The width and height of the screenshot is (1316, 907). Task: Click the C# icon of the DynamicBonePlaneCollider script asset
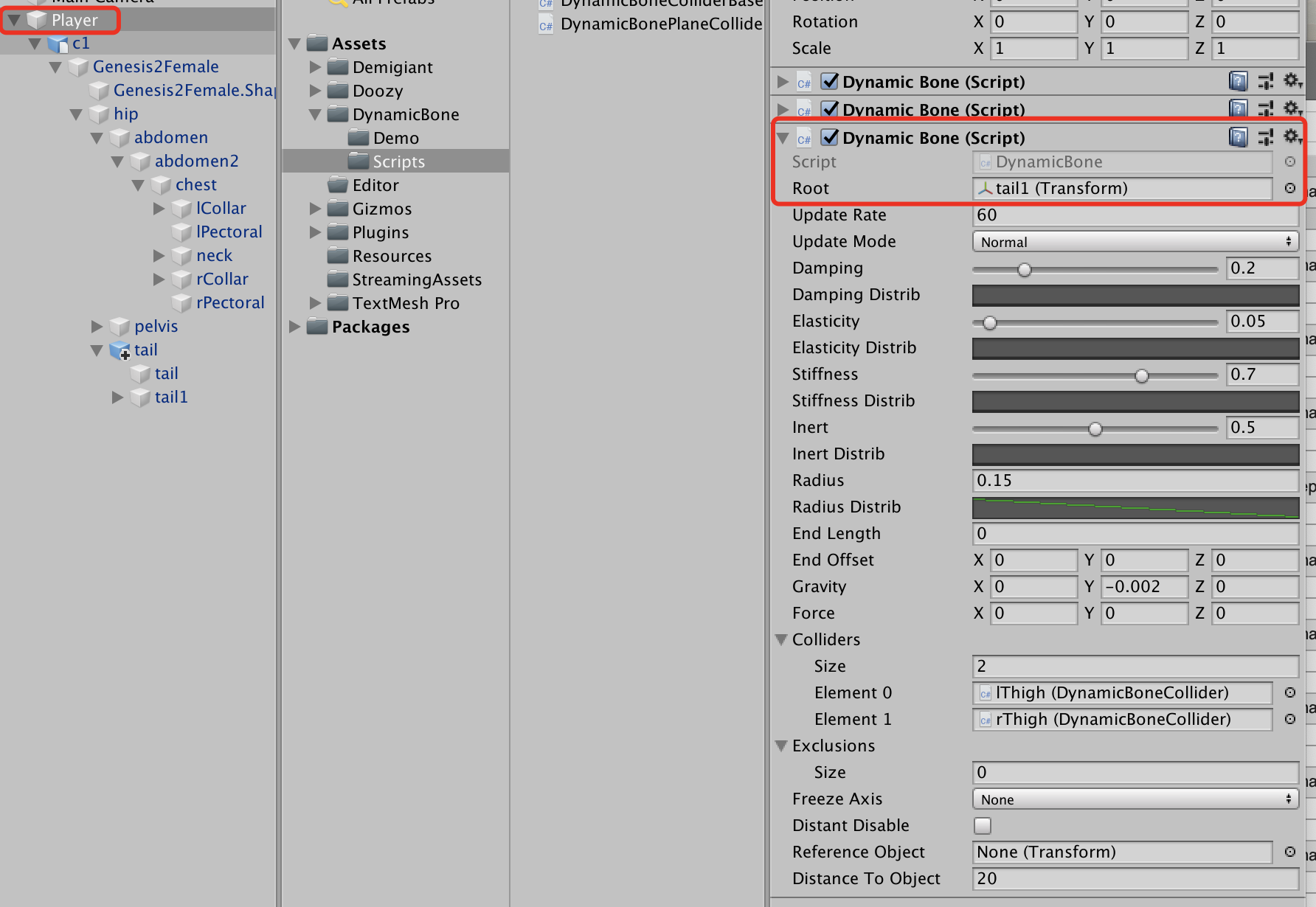click(x=544, y=24)
